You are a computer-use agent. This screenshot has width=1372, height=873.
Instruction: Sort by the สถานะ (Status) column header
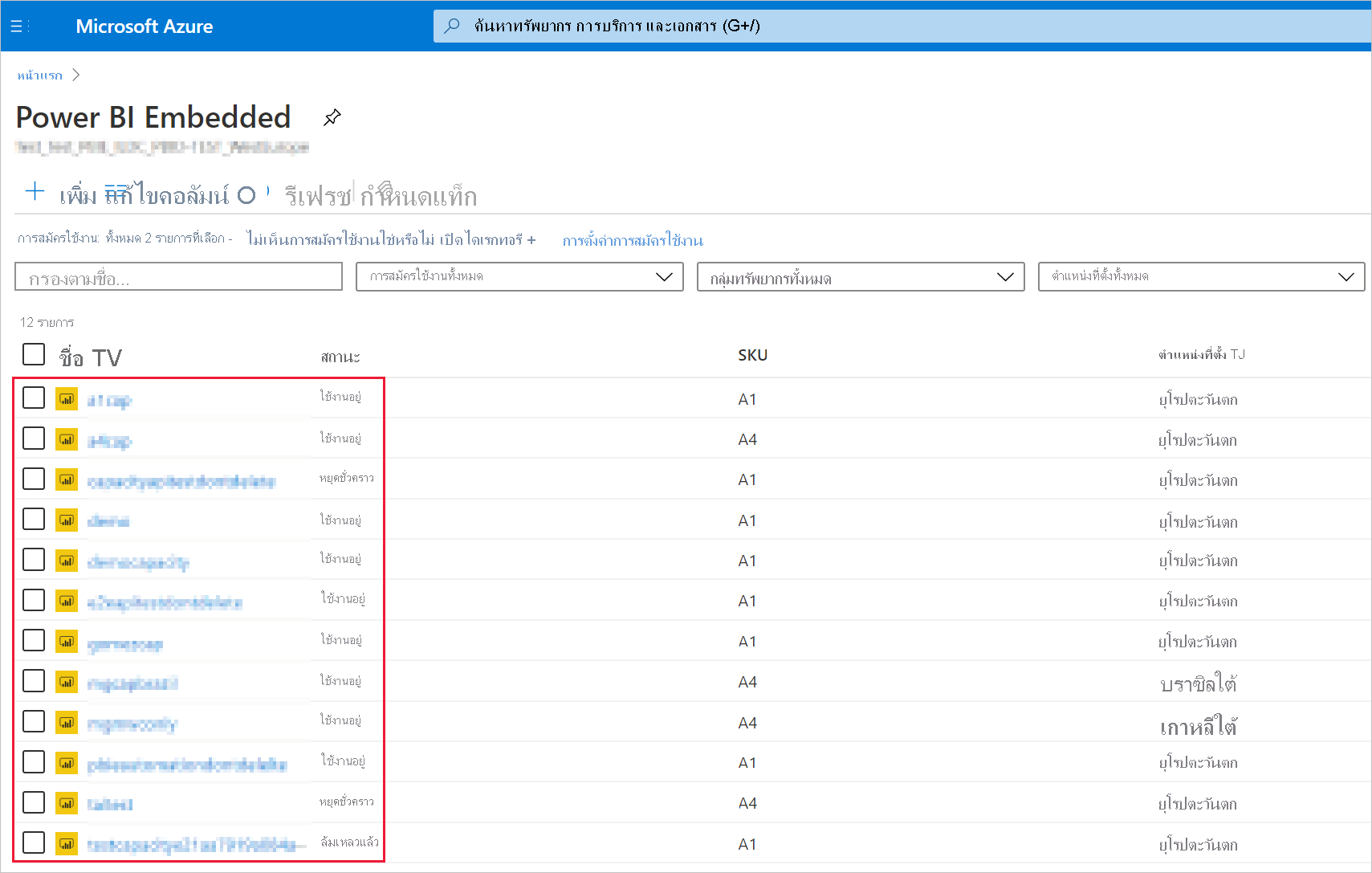[340, 357]
